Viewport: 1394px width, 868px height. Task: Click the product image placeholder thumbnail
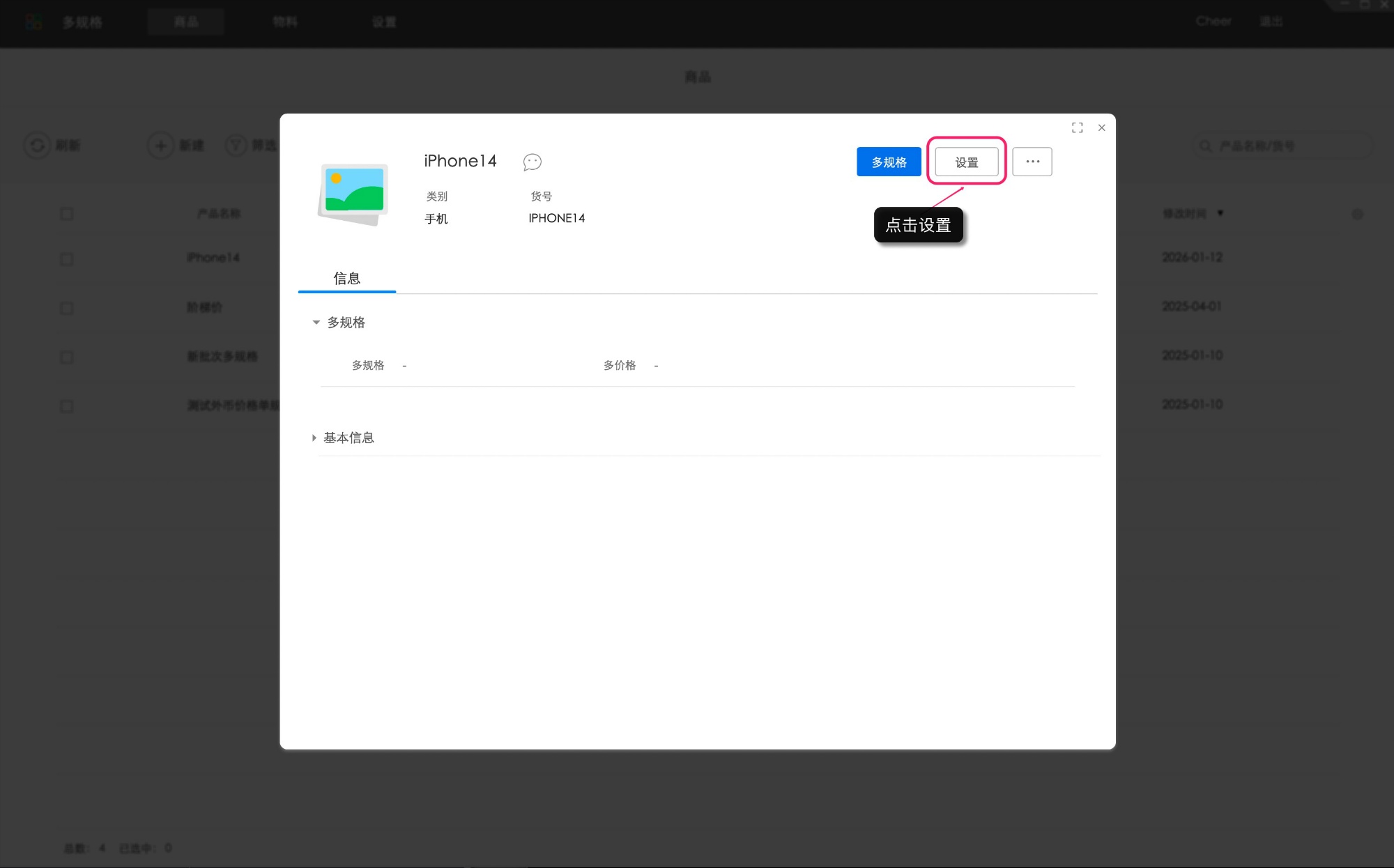pos(353,194)
